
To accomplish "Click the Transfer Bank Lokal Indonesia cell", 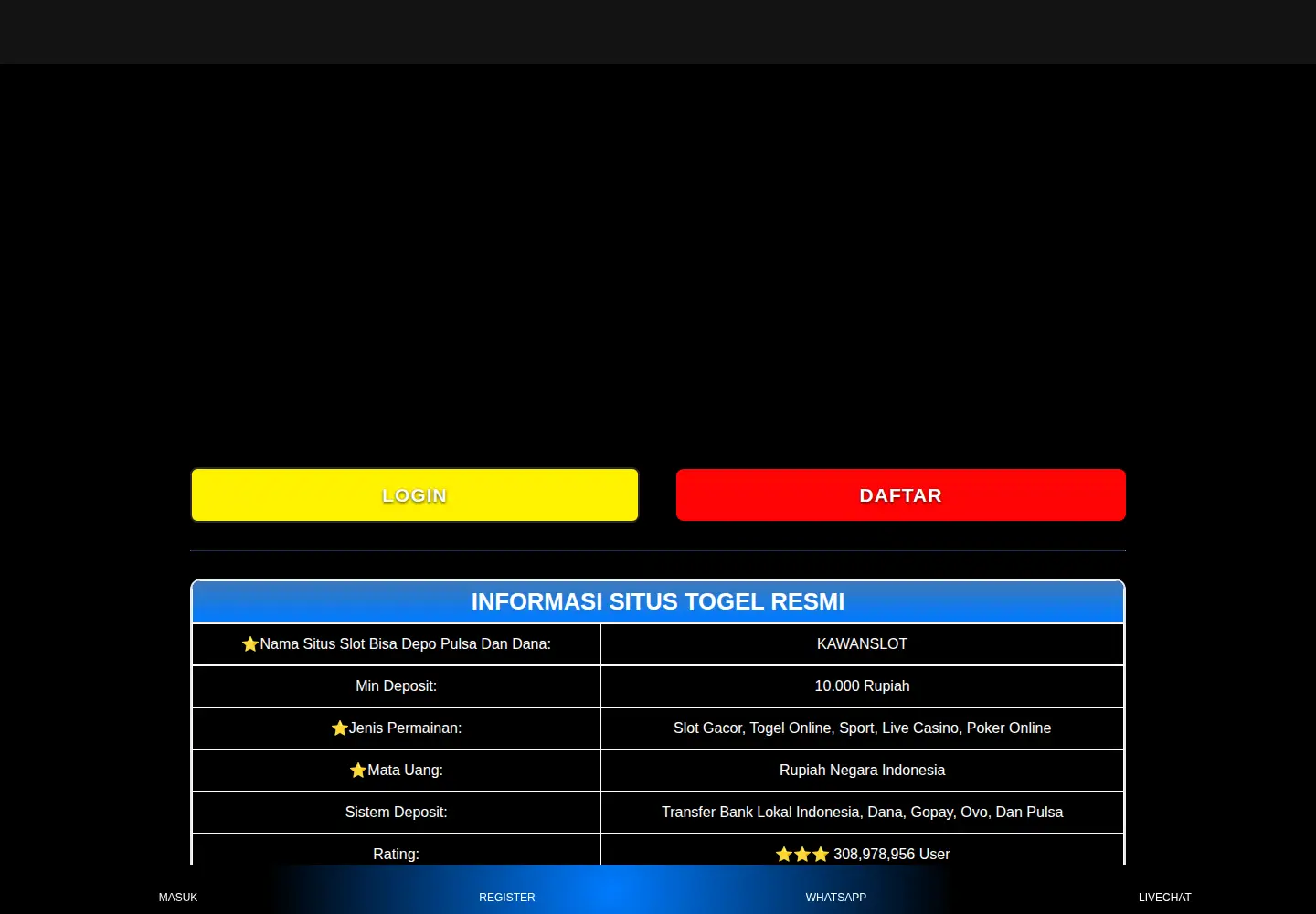I will click(x=862, y=813).
